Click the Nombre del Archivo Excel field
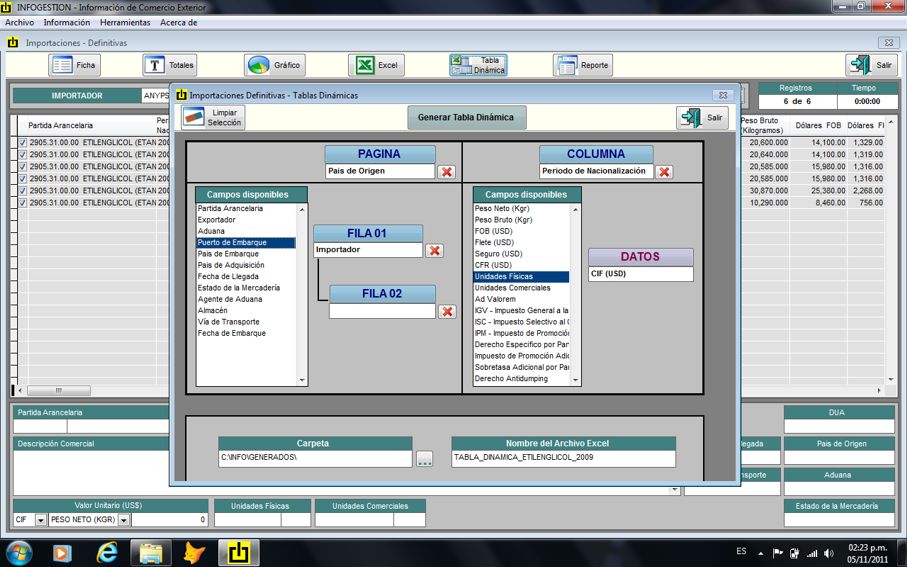The image size is (907, 567). (x=563, y=459)
